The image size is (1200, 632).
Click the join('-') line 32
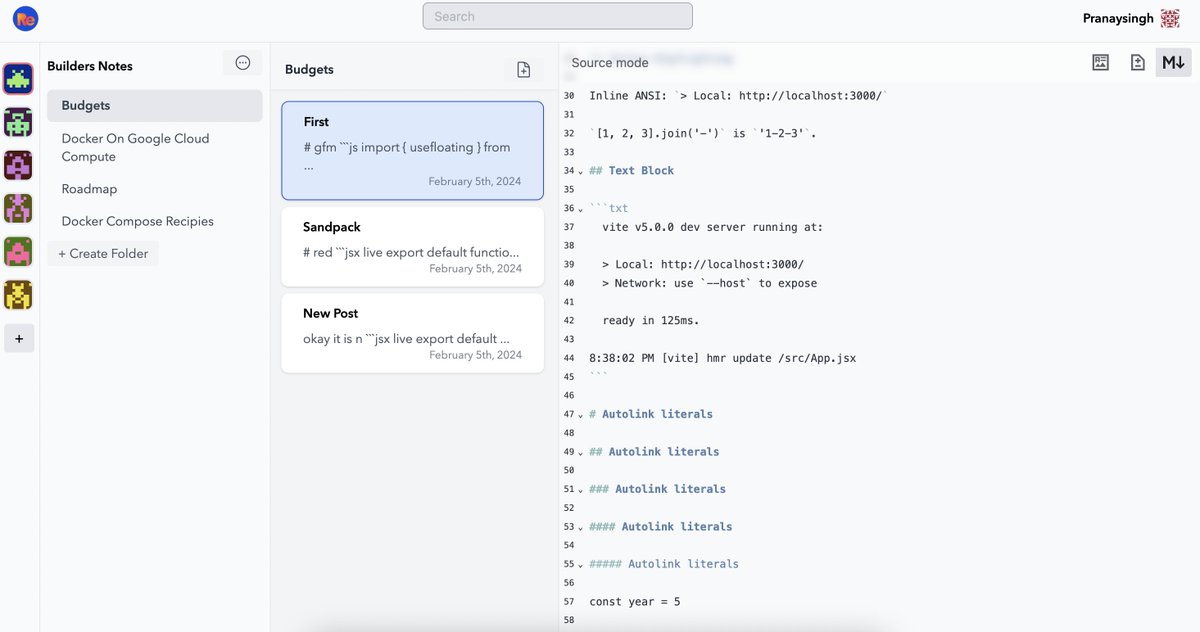pyautogui.click(x=703, y=133)
